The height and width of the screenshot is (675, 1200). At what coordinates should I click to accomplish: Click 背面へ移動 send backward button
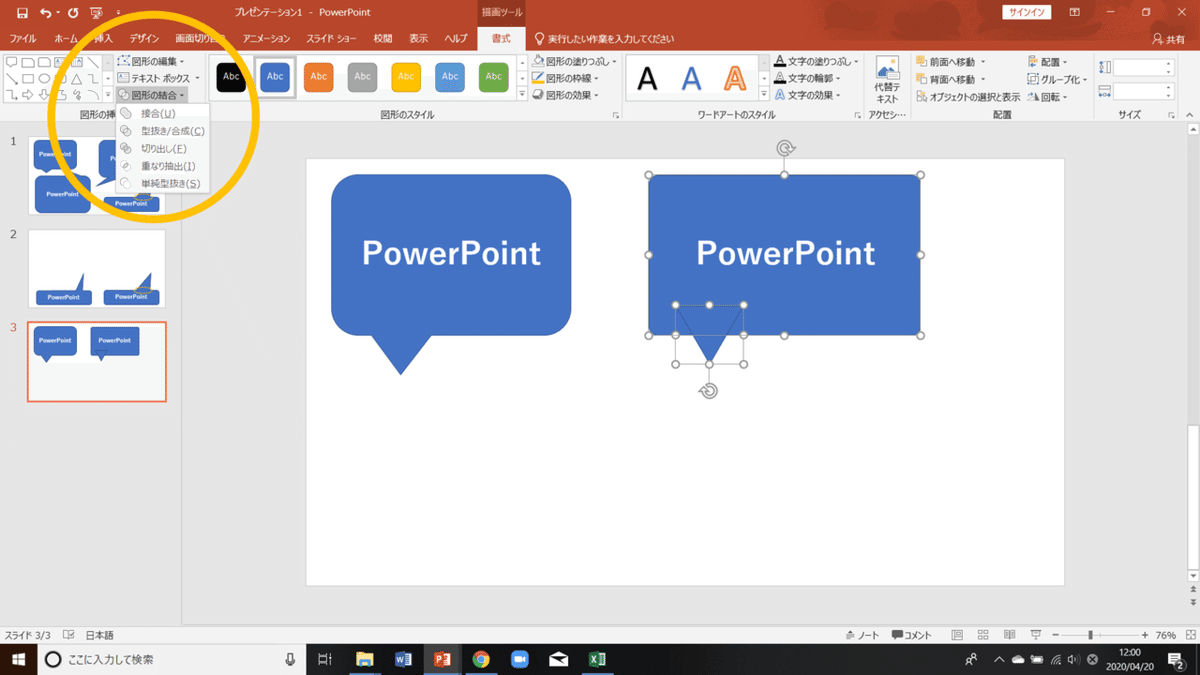coord(950,79)
